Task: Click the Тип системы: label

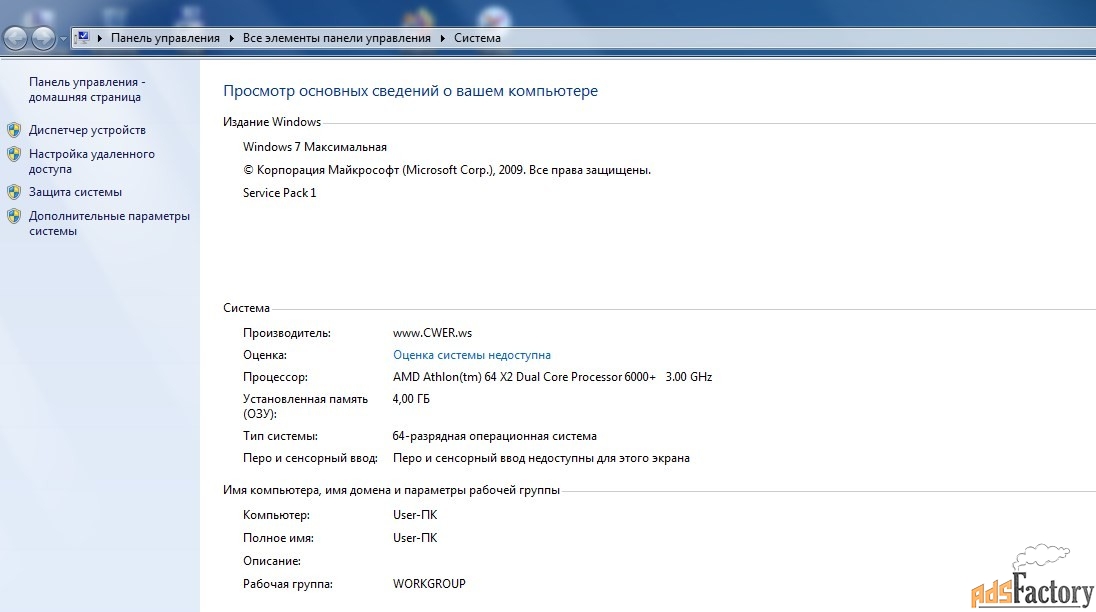Action: pyautogui.click(x=280, y=436)
